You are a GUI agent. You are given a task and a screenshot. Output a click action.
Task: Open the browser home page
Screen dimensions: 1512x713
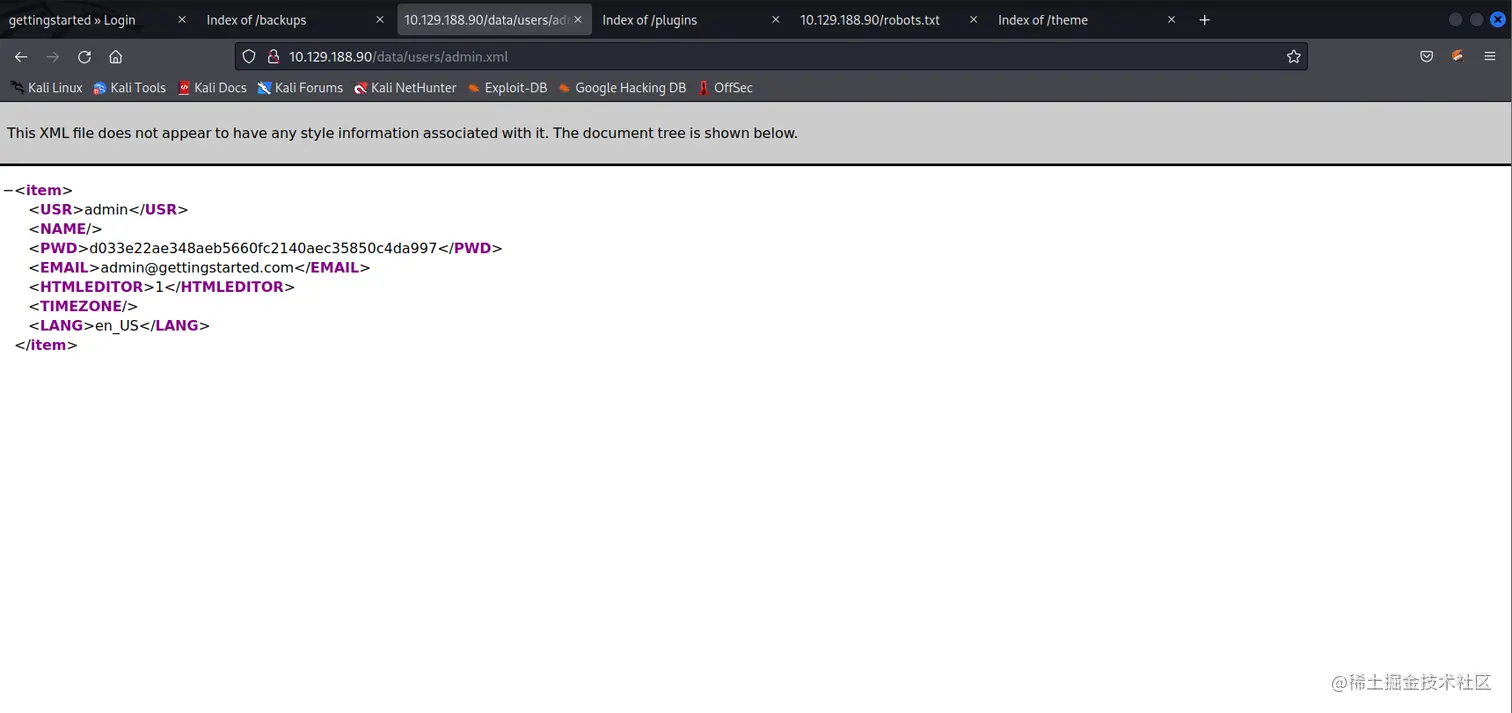pyautogui.click(x=116, y=57)
